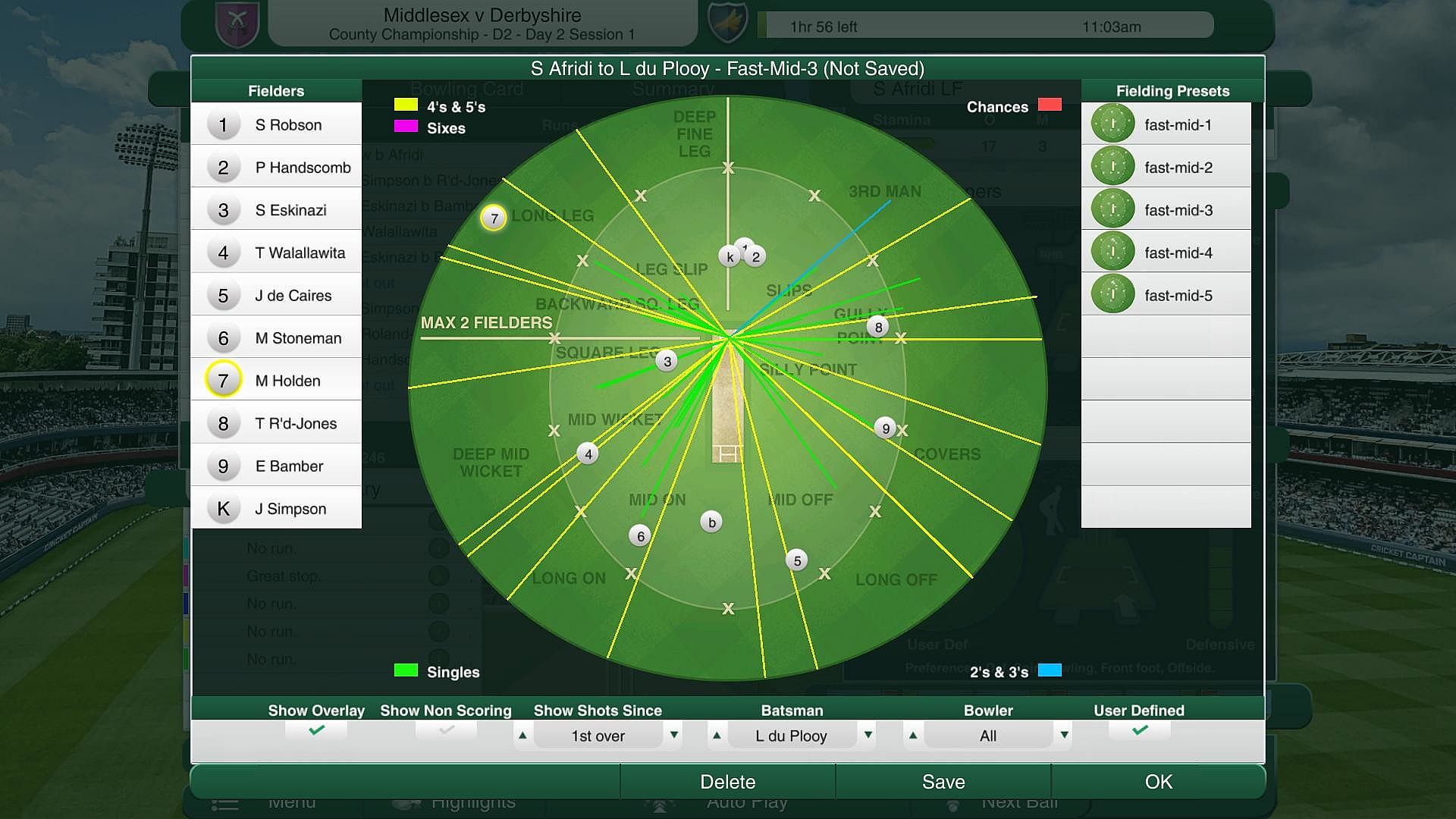This screenshot has height=819, width=1456.
Task: Select fielder 3 marker at square leg
Action: click(667, 361)
